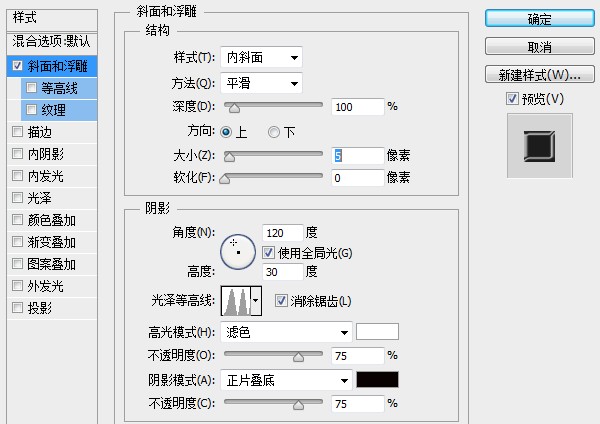The width and height of the screenshot is (600, 424).
Task: Enable the 外发光 style checkbox
Action: [x=17, y=285]
